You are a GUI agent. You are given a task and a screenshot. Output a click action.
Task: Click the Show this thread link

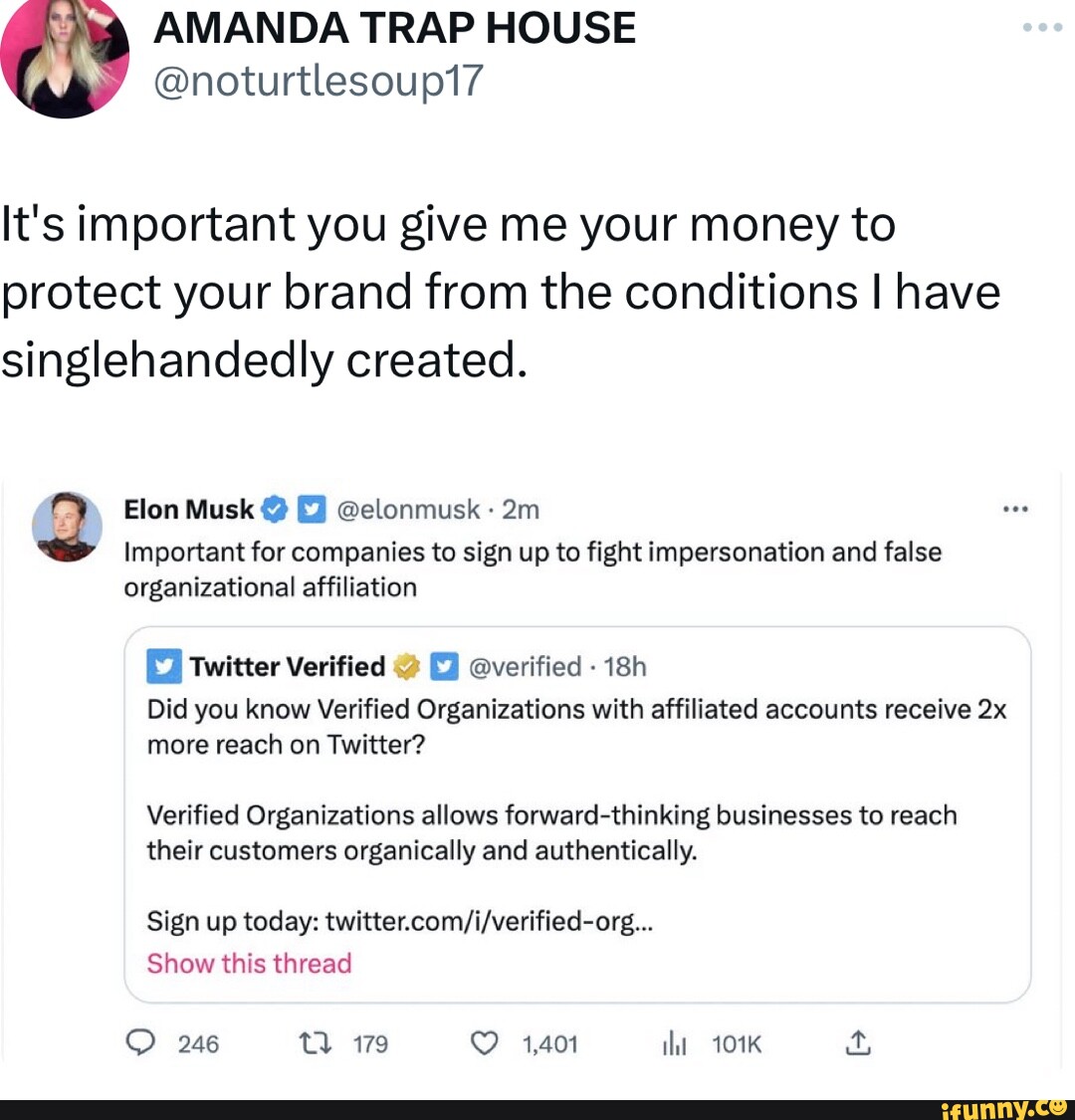pyautogui.click(x=249, y=964)
